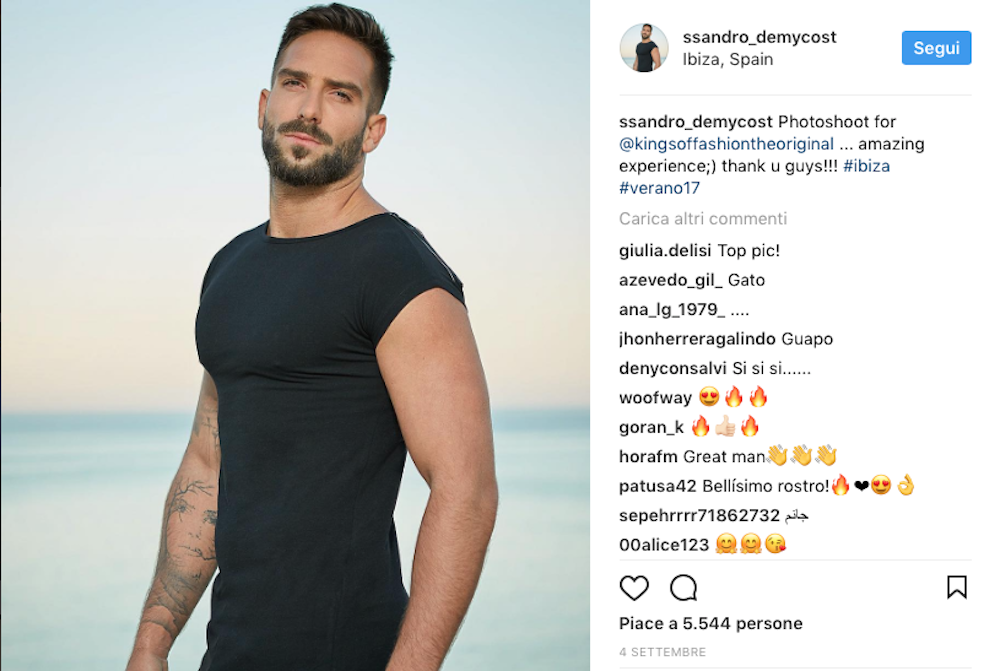Open ssandro_demycost username in header

tap(759, 37)
